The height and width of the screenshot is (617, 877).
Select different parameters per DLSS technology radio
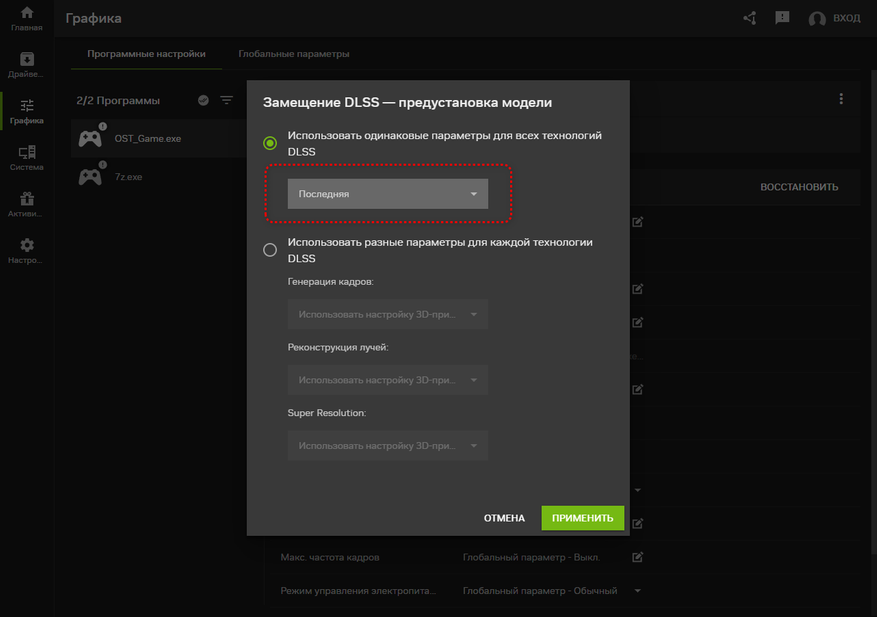tap(270, 249)
